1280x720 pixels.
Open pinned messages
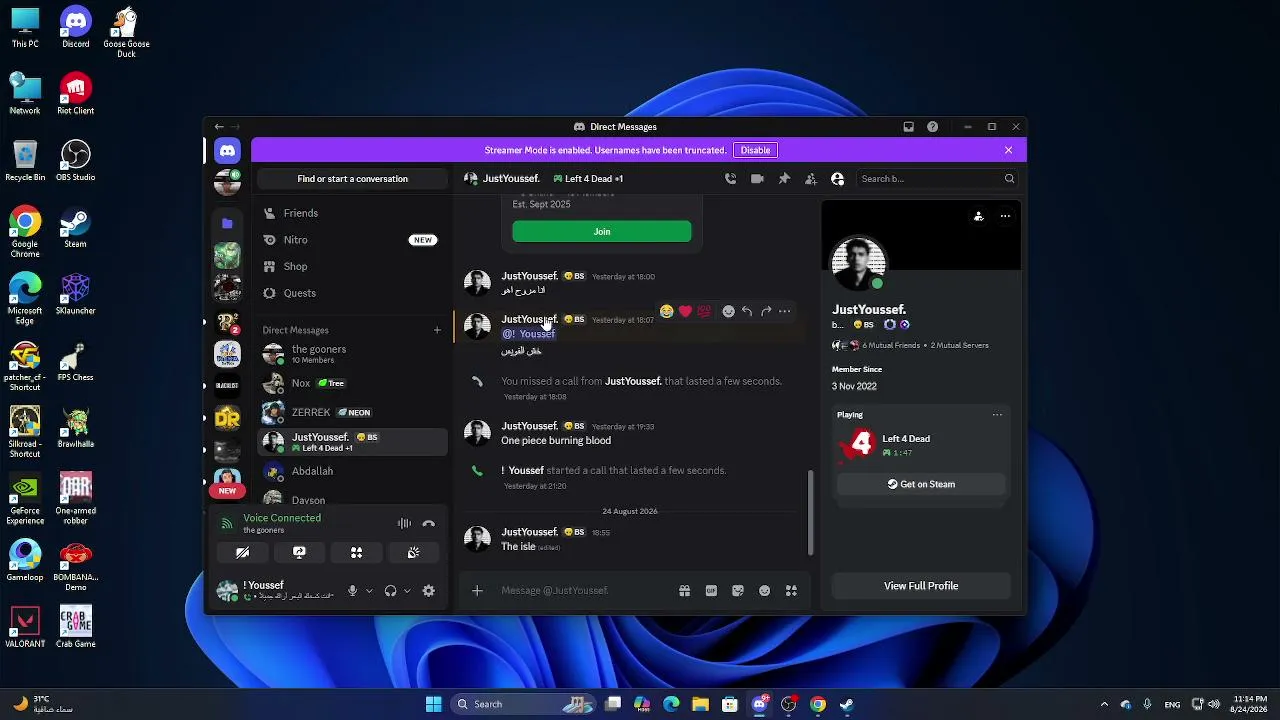(784, 179)
